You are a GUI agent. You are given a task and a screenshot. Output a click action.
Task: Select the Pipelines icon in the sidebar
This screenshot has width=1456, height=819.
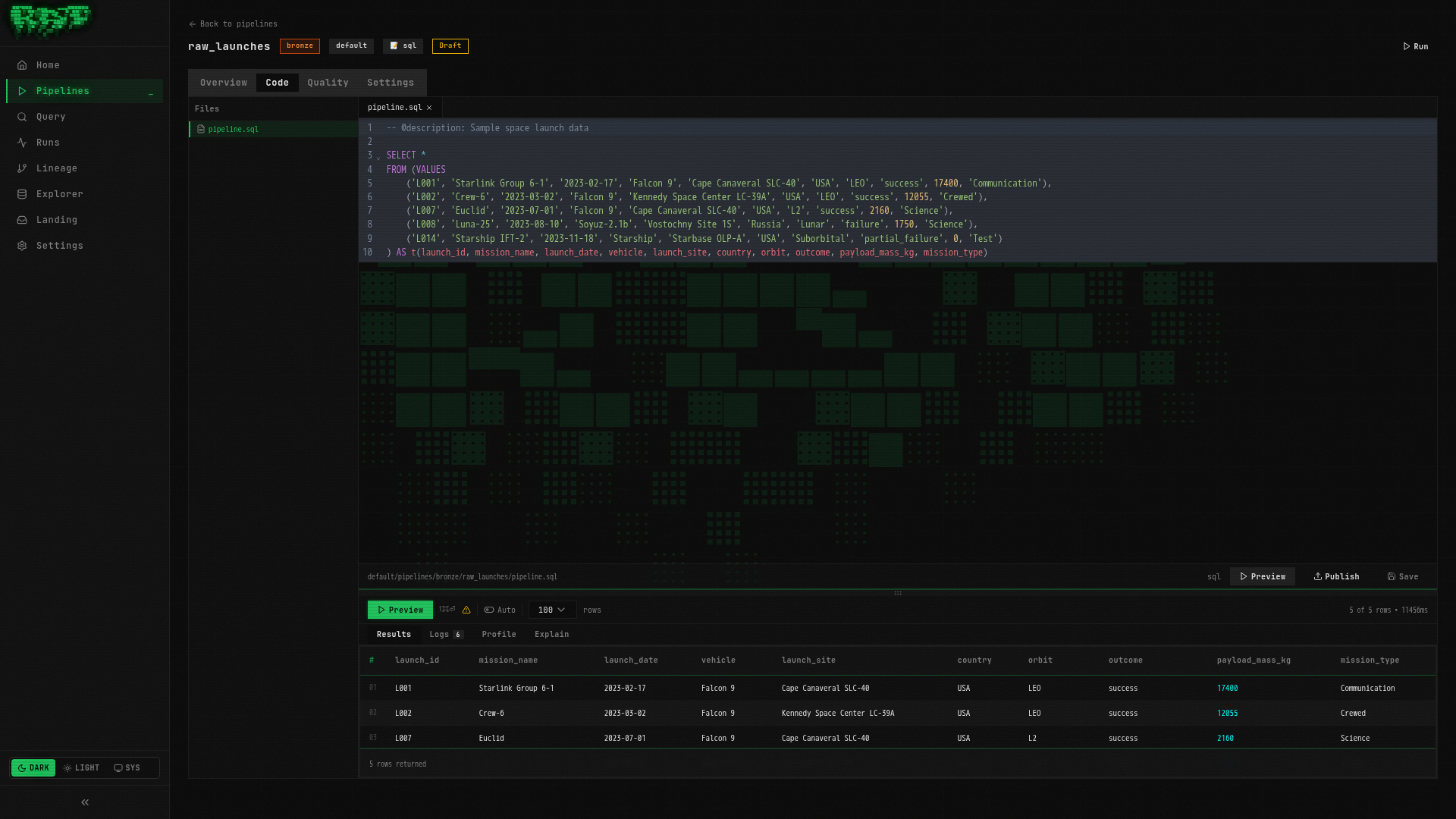click(22, 91)
